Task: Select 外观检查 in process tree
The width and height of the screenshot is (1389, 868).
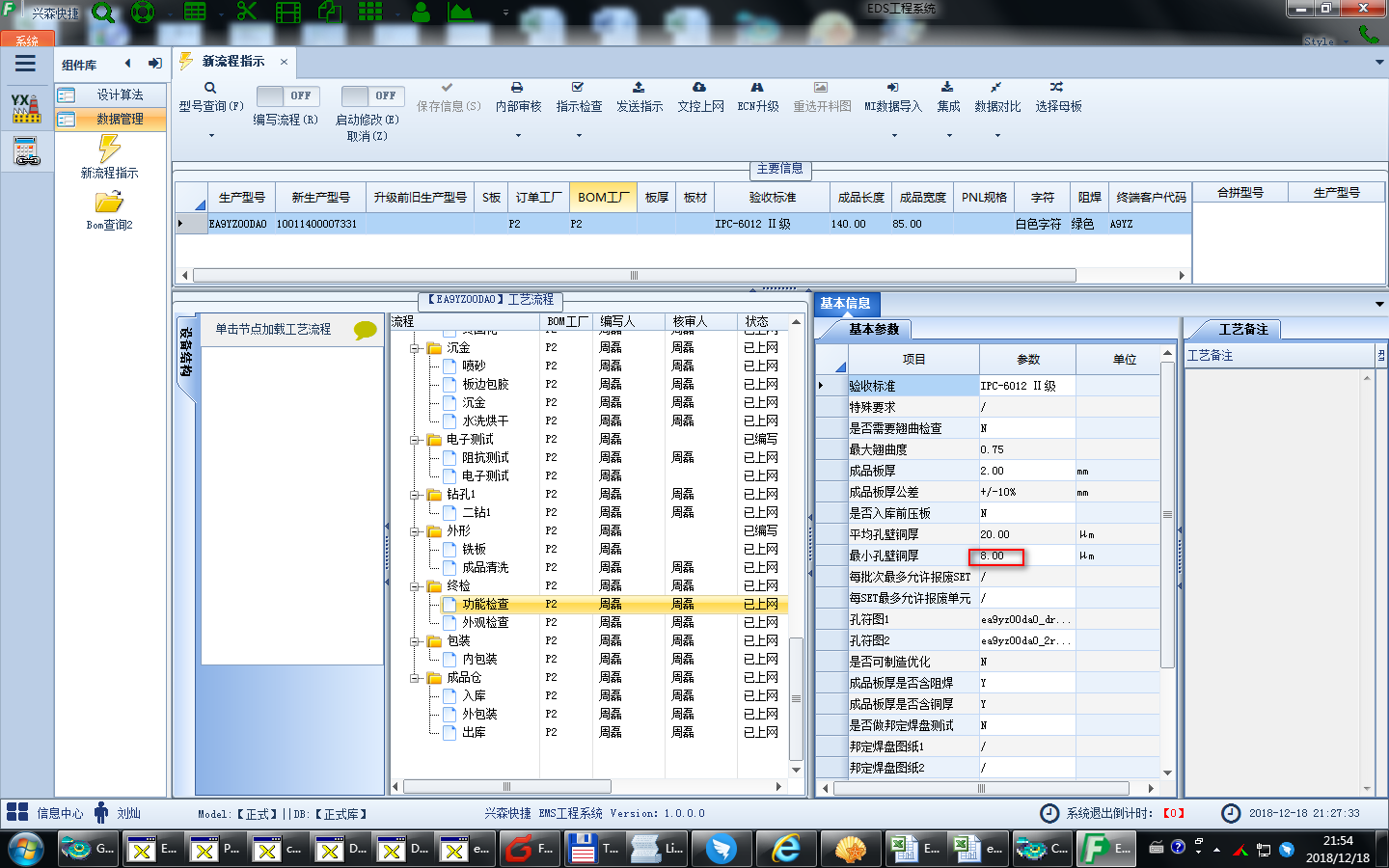Action: [485, 623]
